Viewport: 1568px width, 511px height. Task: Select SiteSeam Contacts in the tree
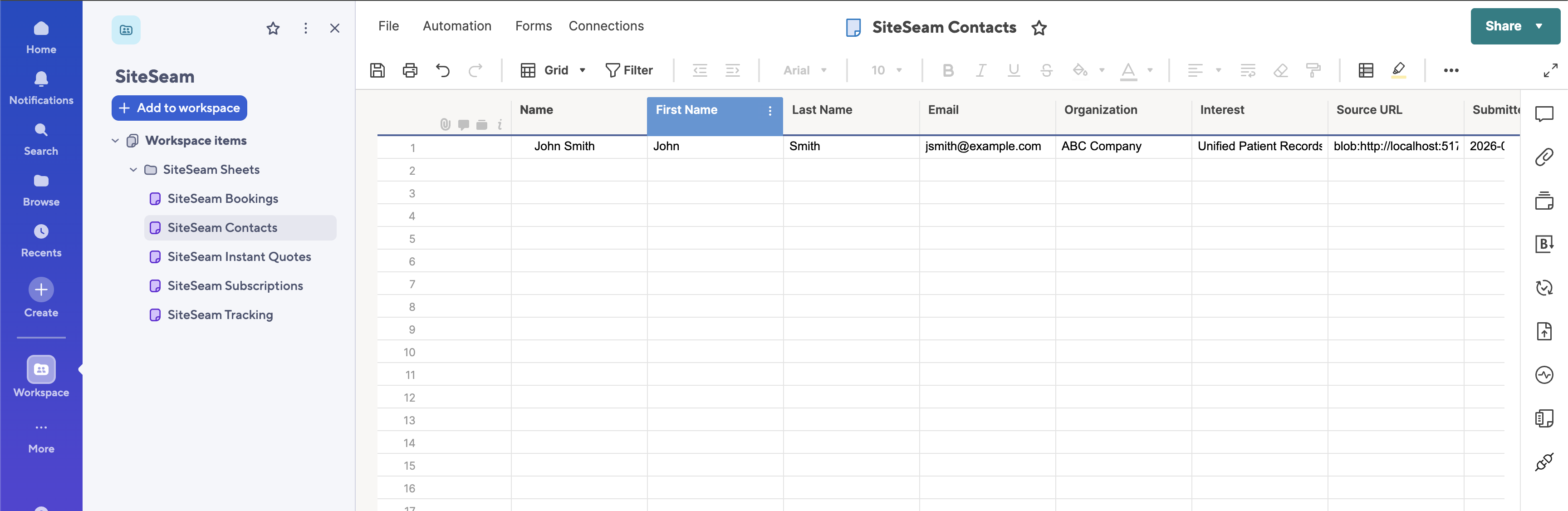pos(240,228)
